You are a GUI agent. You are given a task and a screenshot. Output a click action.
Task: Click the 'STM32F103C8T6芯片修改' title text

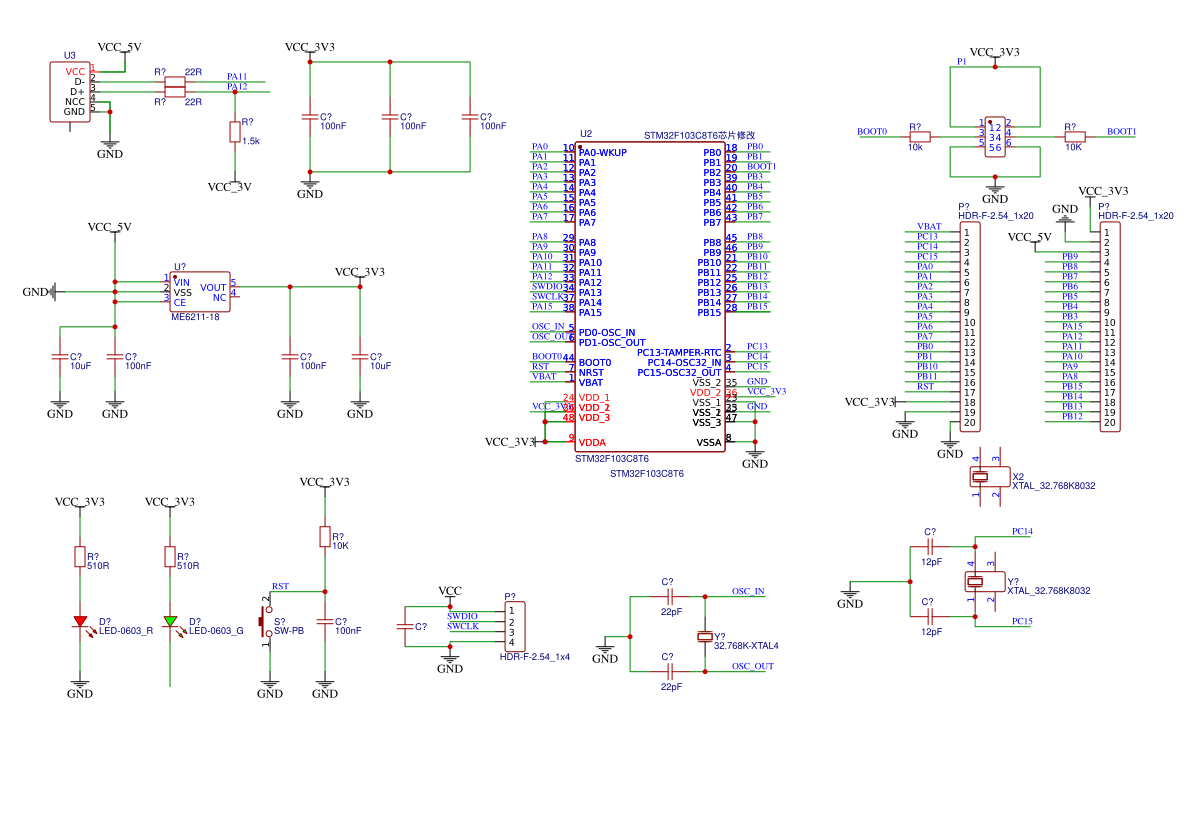(699, 135)
